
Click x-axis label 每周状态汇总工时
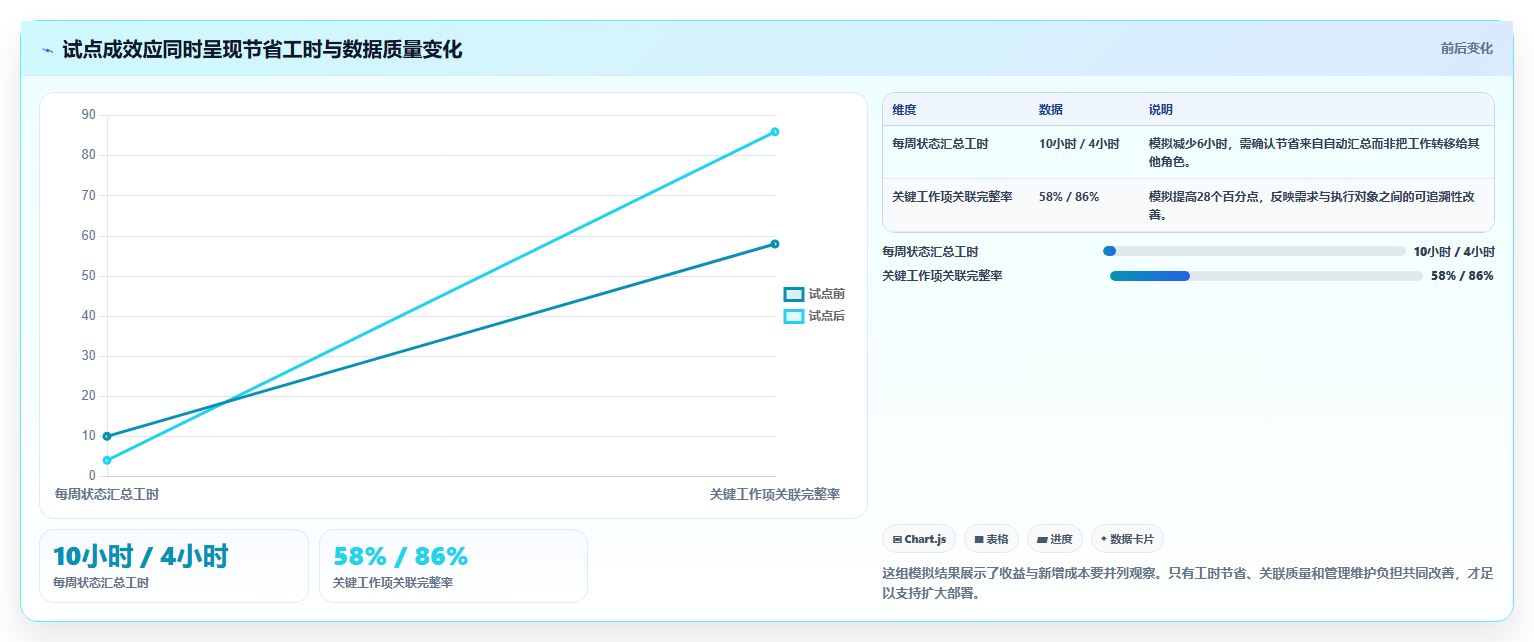coord(107,494)
